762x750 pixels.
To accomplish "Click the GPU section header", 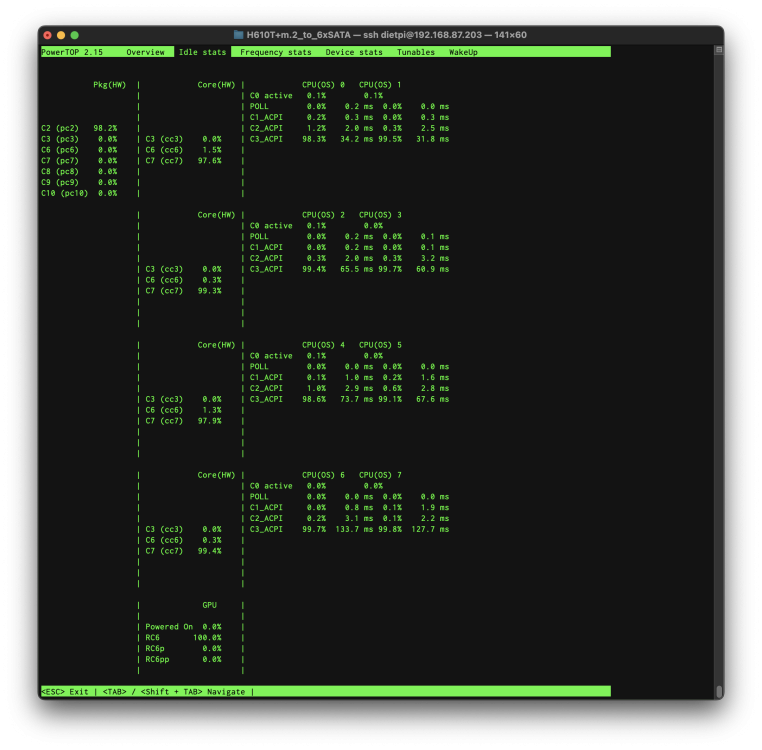I will coord(209,605).
